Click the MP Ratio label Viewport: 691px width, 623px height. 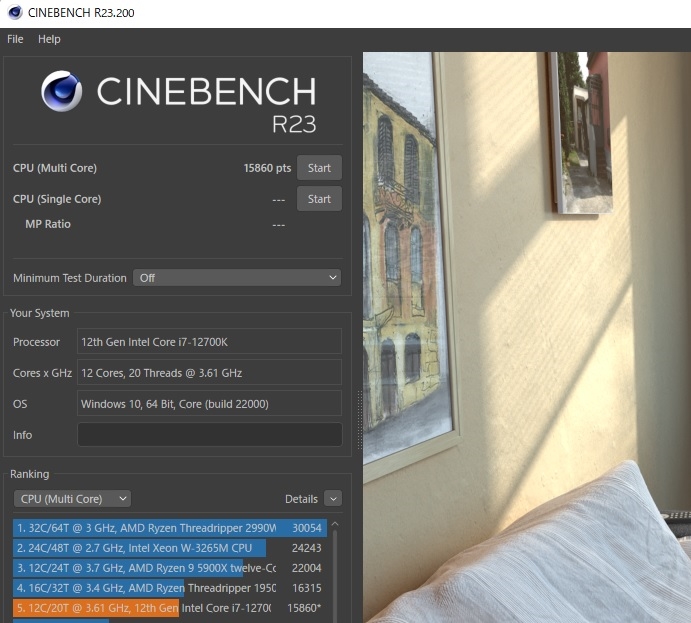(x=48, y=224)
